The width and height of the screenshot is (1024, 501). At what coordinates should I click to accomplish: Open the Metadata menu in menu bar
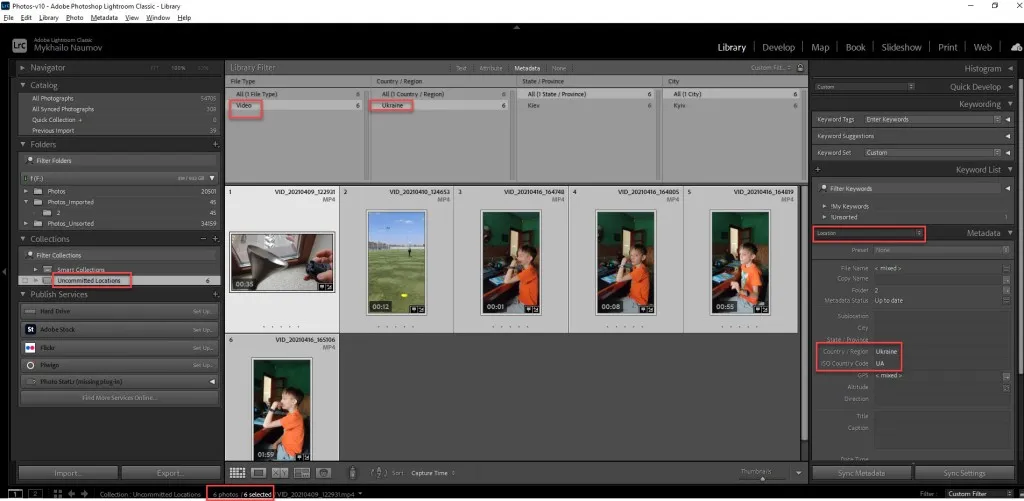point(103,18)
